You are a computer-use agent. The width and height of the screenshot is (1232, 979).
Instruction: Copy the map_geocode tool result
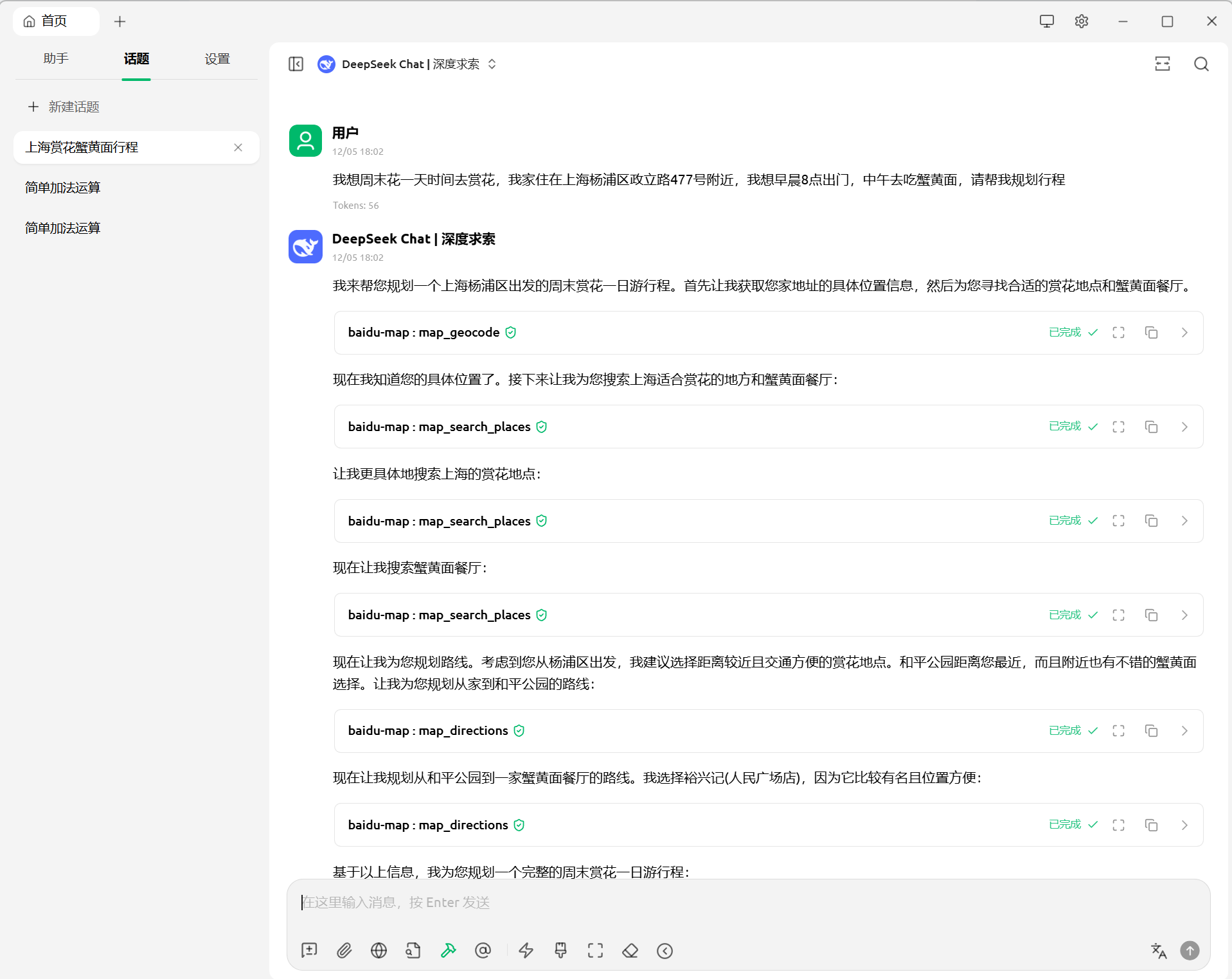[1151, 333]
